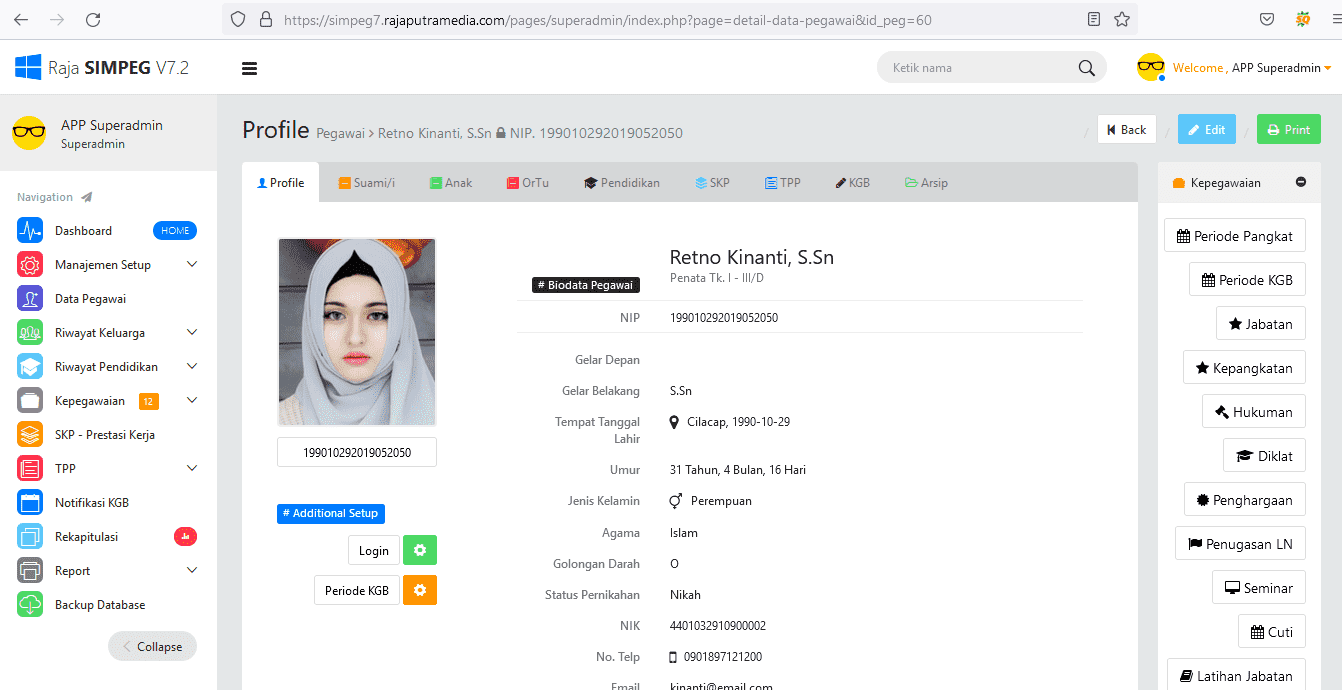Screen dimensions: 1342x690
Task: Click the search magnifier icon
Action: point(1086,67)
